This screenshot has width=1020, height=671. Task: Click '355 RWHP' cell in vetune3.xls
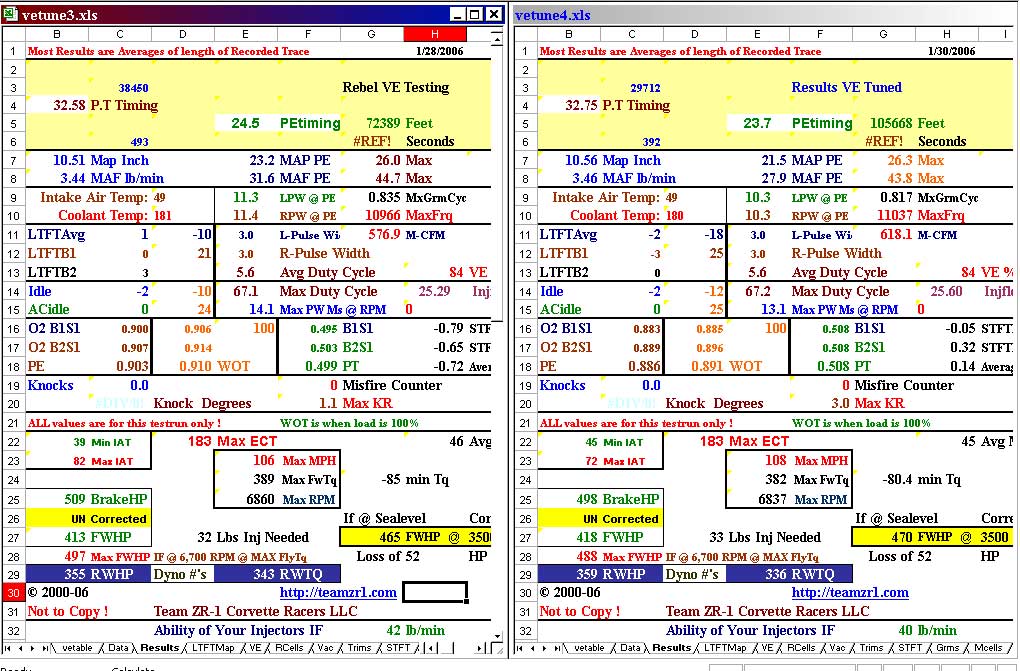click(88, 574)
